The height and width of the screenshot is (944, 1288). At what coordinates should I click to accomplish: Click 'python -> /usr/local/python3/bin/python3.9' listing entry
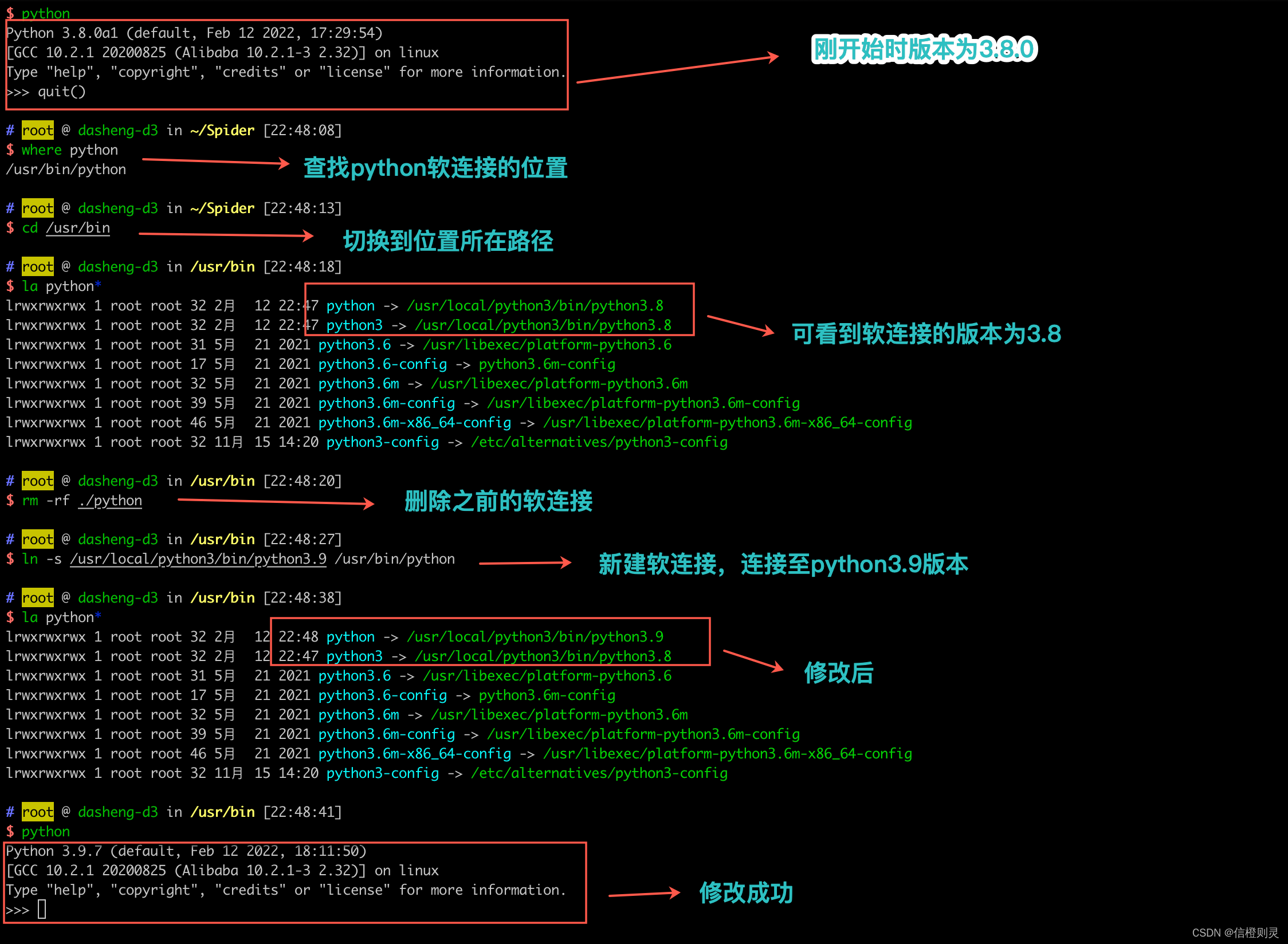495,637
